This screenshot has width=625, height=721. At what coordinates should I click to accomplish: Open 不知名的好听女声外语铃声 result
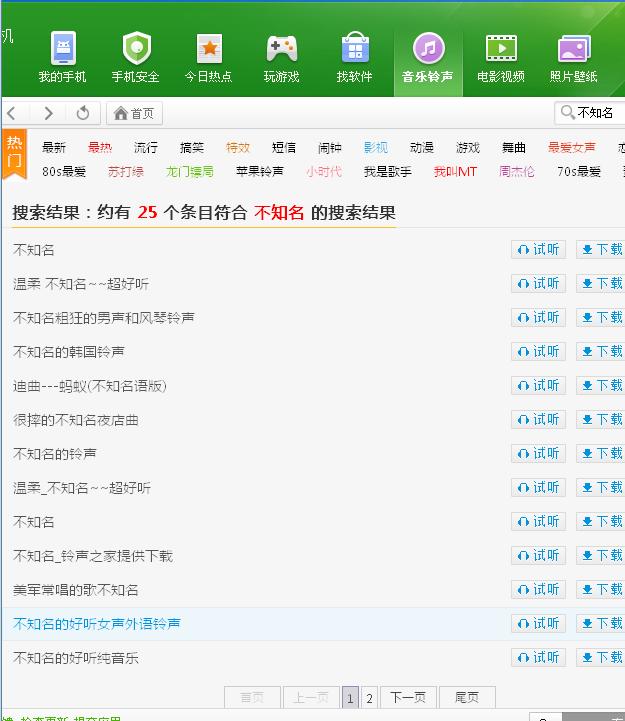pos(97,624)
